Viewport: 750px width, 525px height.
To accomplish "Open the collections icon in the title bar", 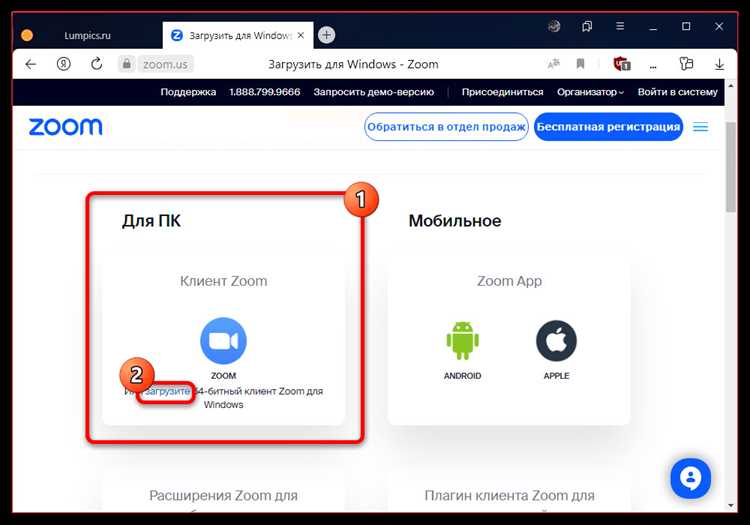I will [587, 26].
